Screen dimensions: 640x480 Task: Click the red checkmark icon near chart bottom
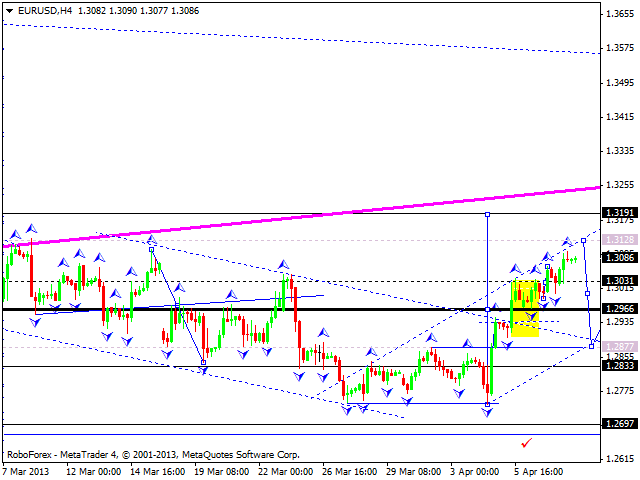[x=526, y=441]
